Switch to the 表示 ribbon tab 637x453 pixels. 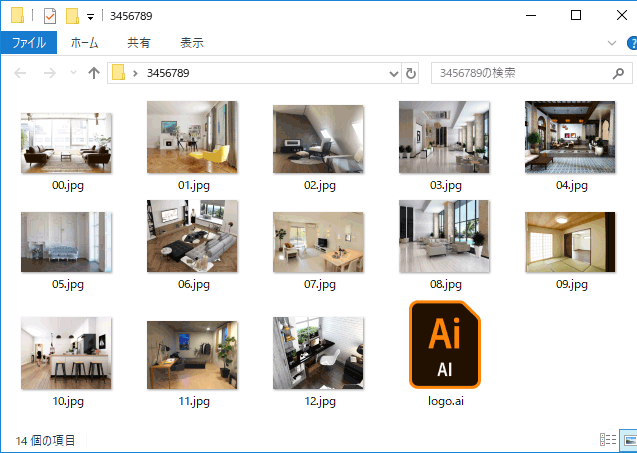click(192, 43)
